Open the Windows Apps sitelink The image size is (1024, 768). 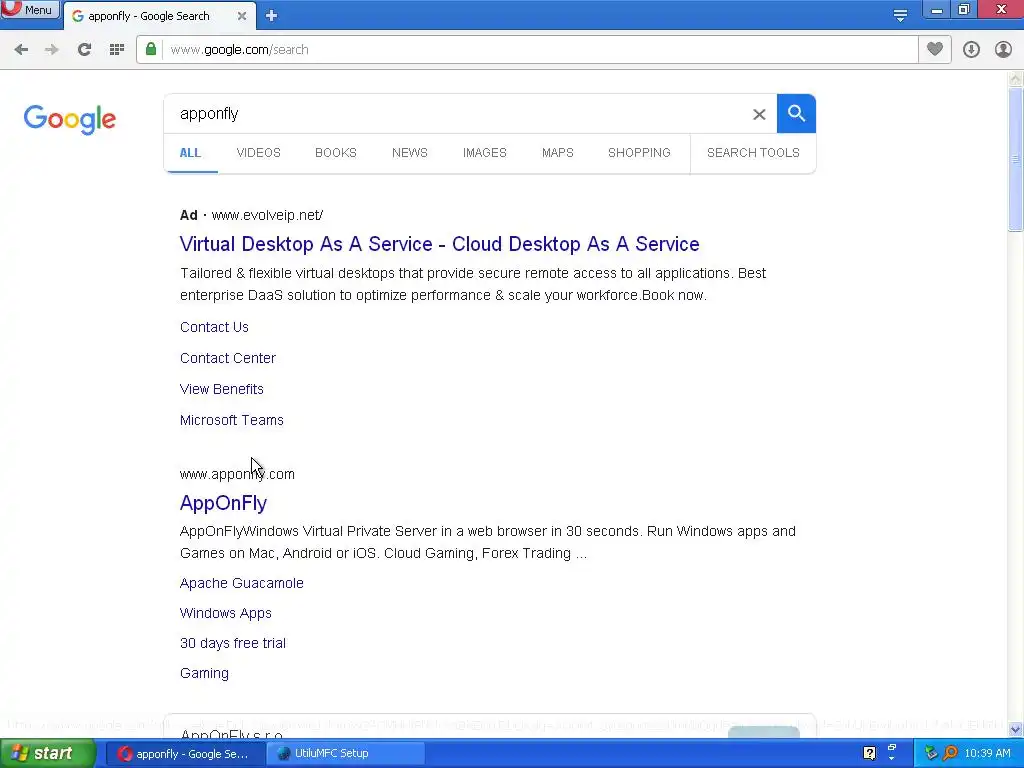pyautogui.click(x=226, y=613)
